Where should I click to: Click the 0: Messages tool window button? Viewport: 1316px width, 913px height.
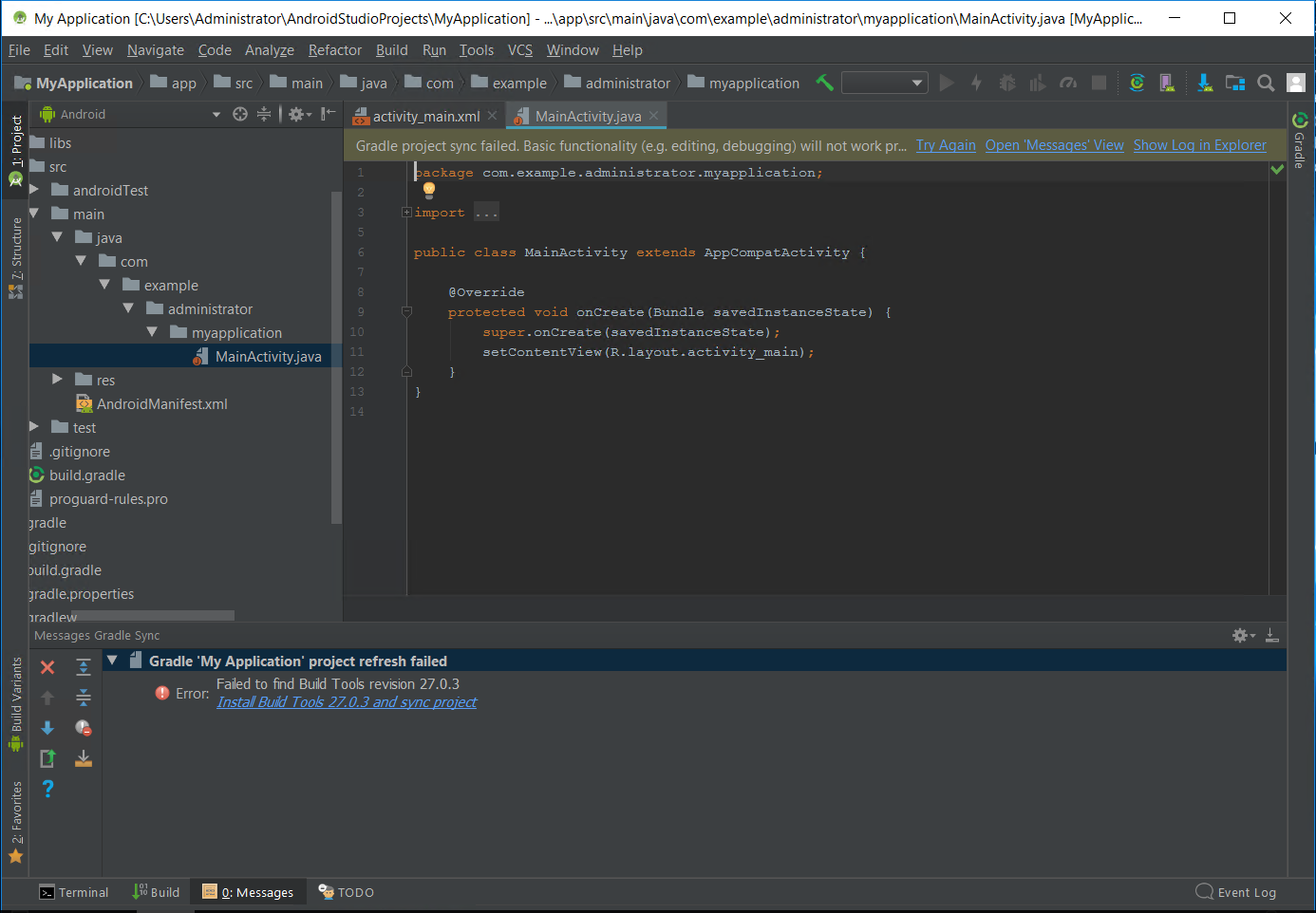[x=249, y=892]
